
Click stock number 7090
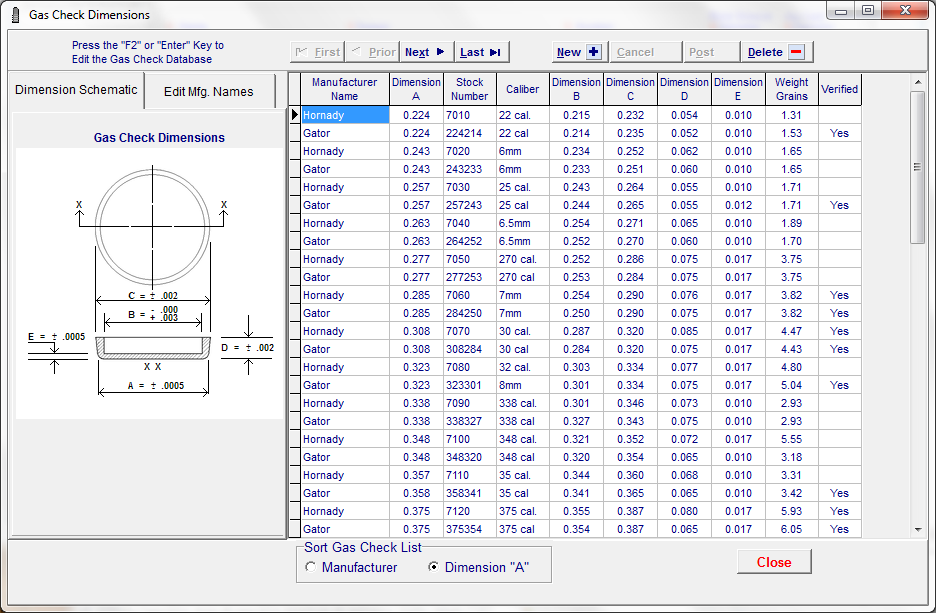pyautogui.click(x=469, y=403)
